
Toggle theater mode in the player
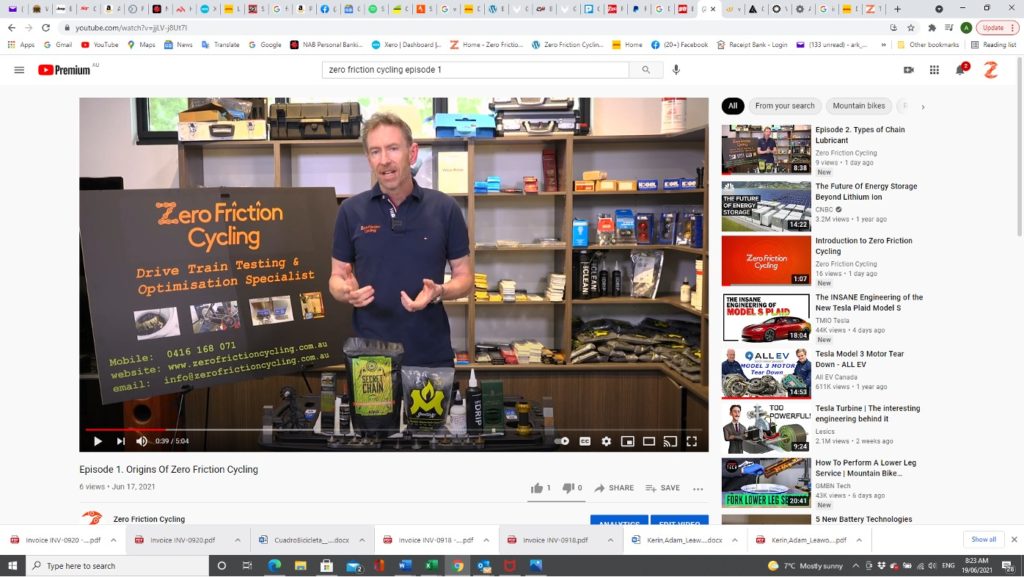(x=648, y=441)
